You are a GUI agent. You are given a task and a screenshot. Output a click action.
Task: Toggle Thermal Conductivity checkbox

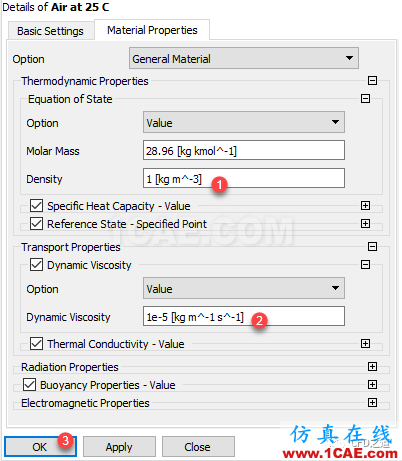click(36, 344)
